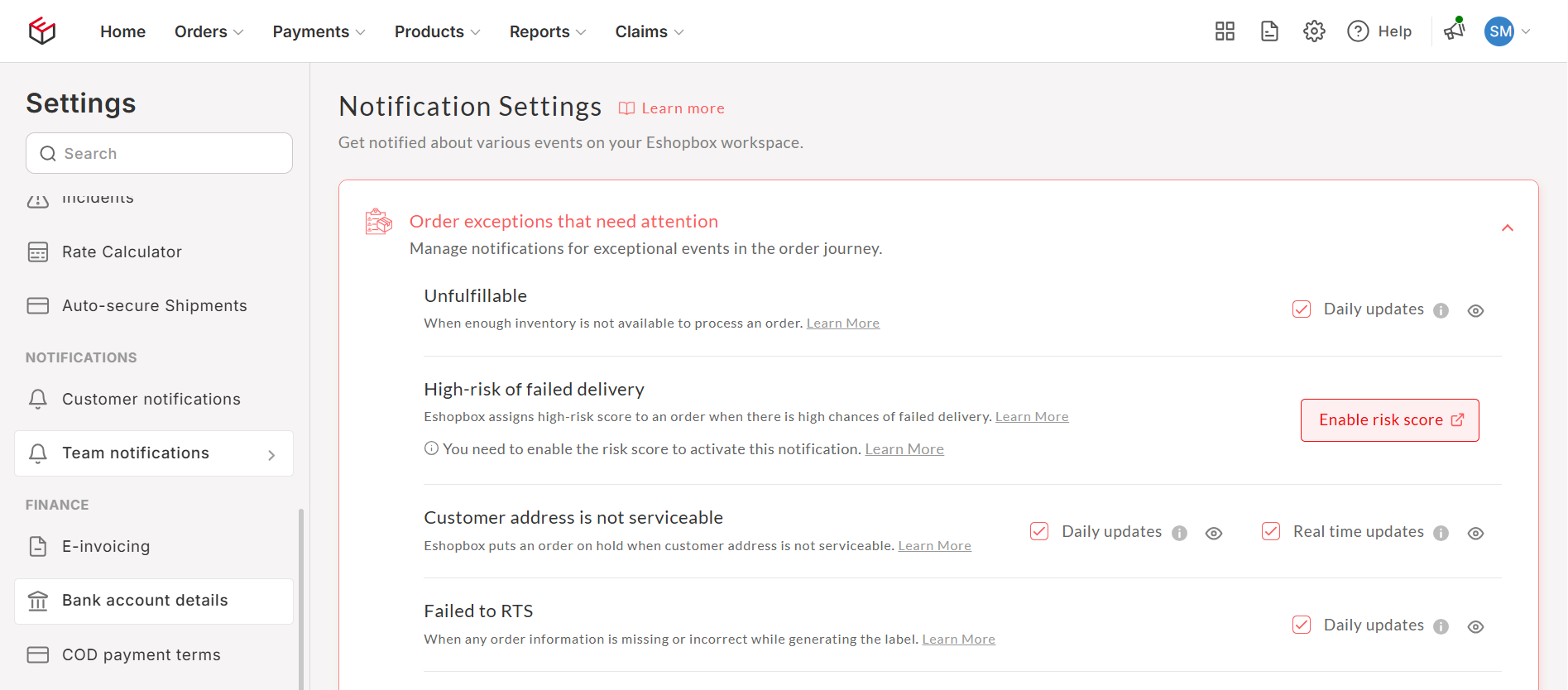The image size is (1568, 690).
Task: Click info icon beside Real time updates
Action: pyautogui.click(x=1441, y=533)
